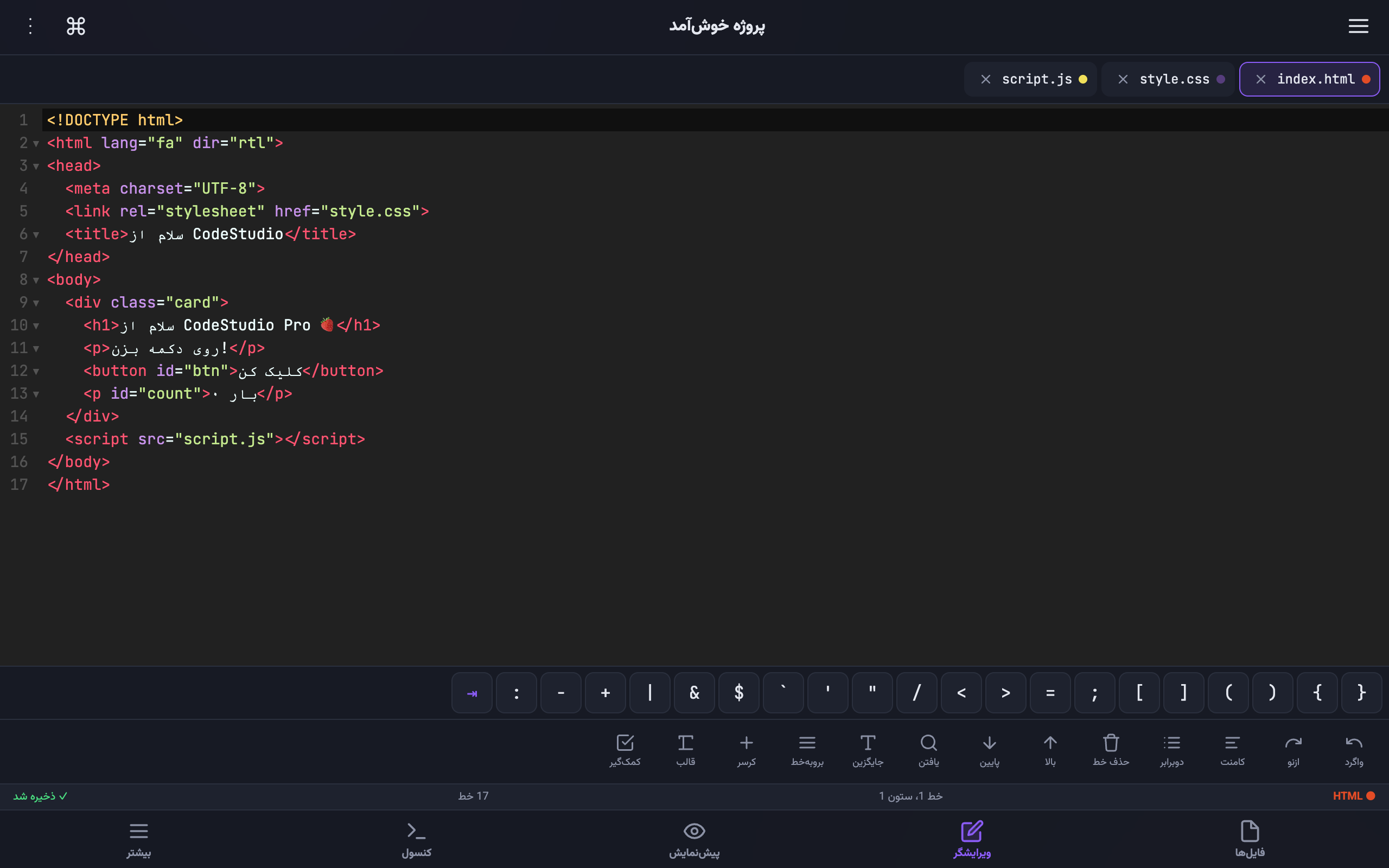Click the ذخیره شد saved status
1389x868 pixels.
[x=40, y=796]
